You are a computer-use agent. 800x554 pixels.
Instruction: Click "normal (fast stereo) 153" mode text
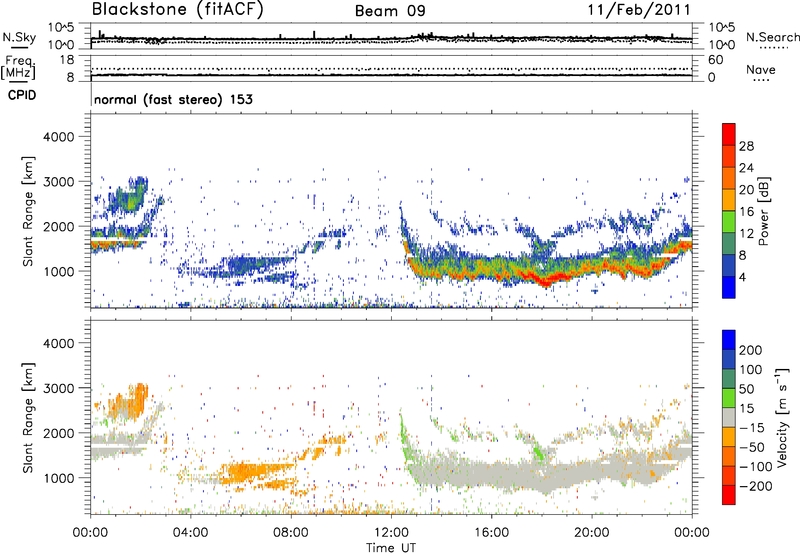click(x=173, y=99)
